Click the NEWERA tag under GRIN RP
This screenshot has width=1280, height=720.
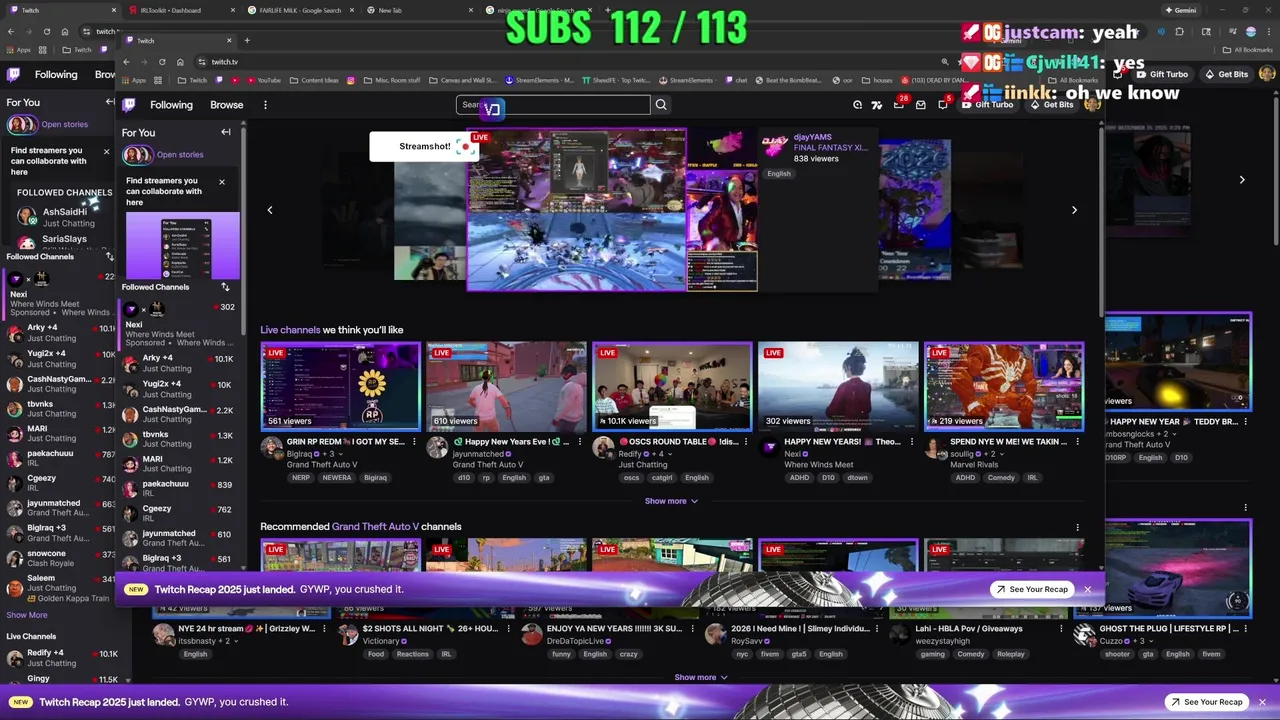338,478
